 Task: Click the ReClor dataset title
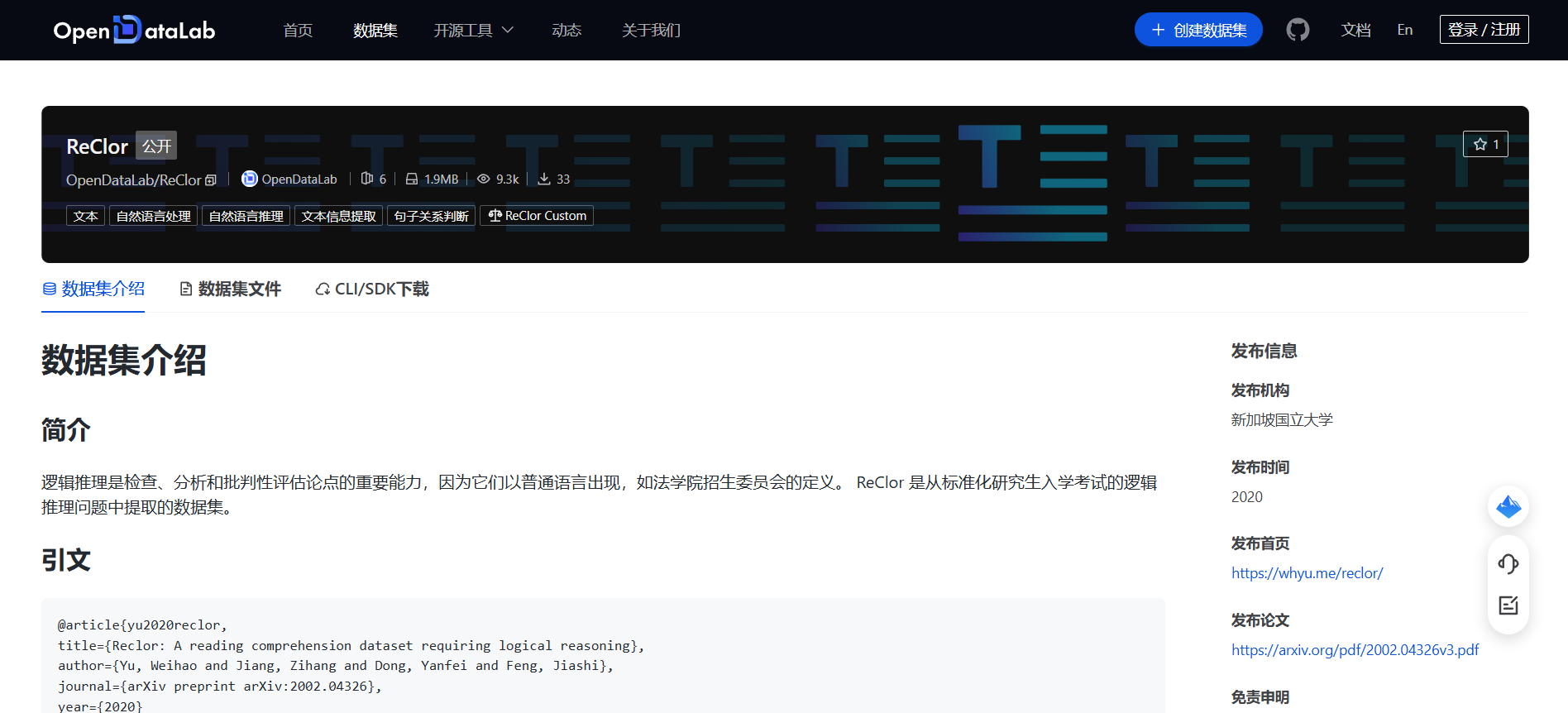point(97,146)
